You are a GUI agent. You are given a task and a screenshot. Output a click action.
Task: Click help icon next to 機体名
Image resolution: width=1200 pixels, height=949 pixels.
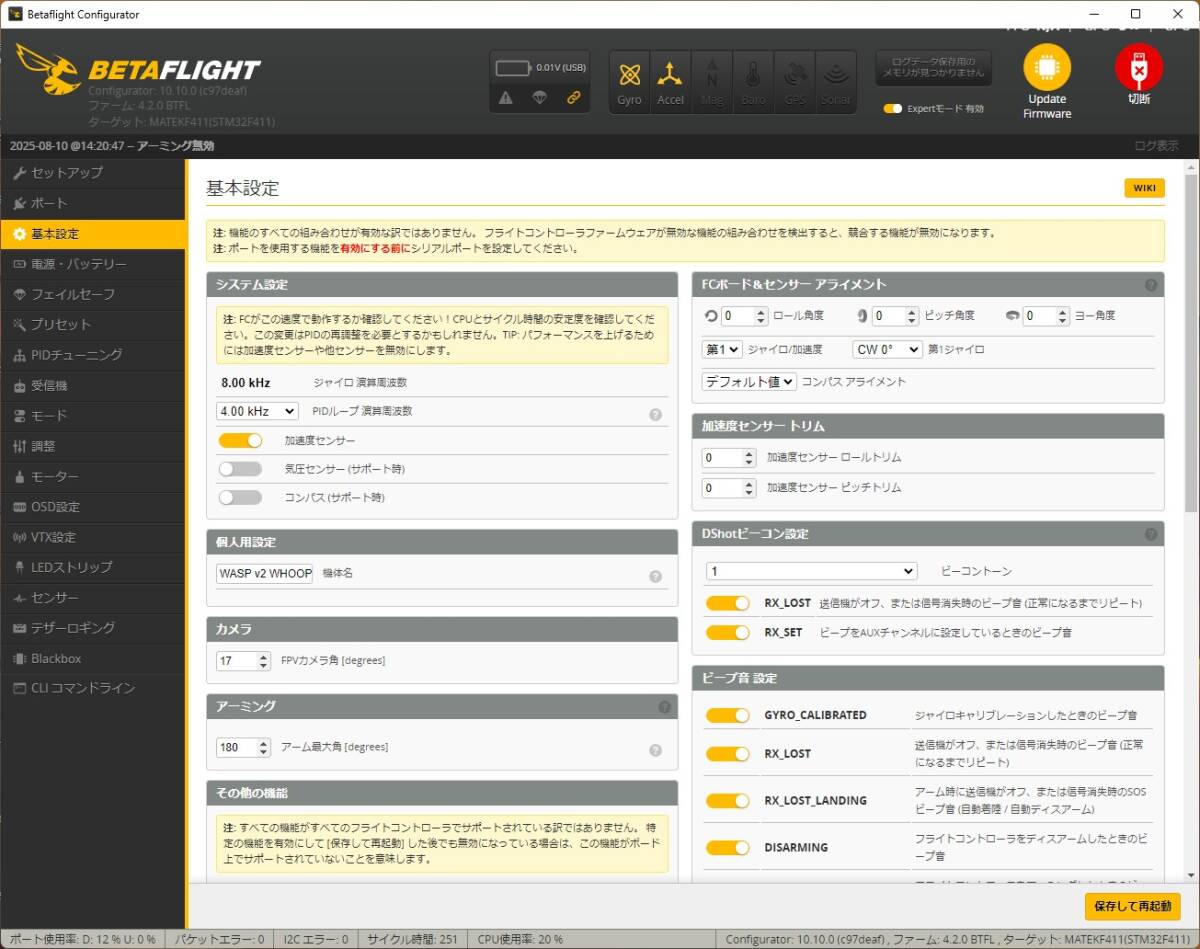click(x=655, y=576)
